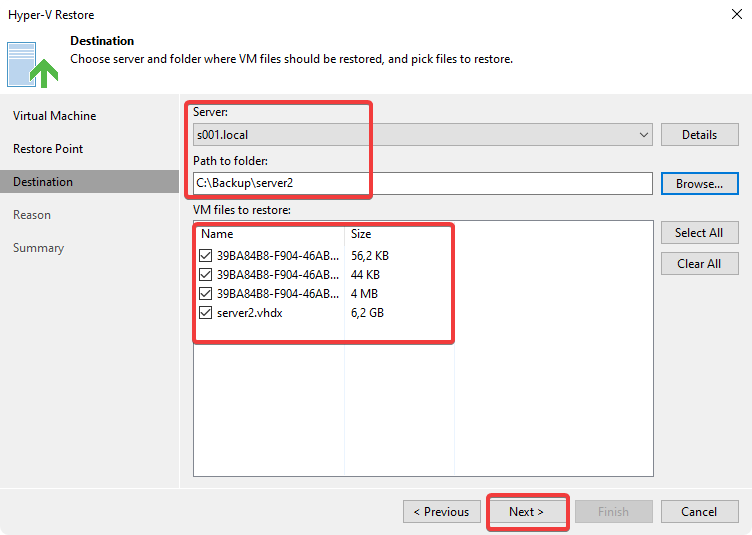Screen dimensions: 752x535
Task: Deselect the 4 MB file checkbox
Action: [x=206, y=294]
